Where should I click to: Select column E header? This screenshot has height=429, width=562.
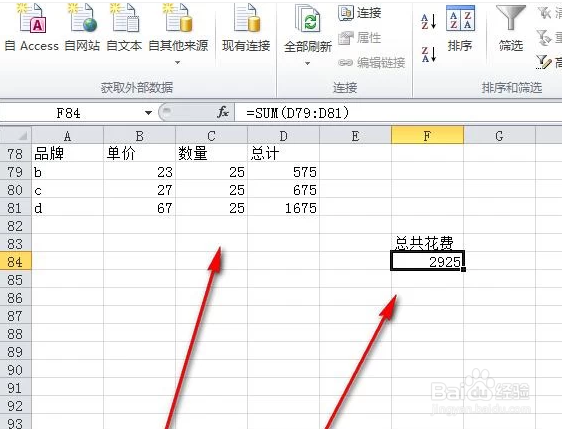(355, 136)
